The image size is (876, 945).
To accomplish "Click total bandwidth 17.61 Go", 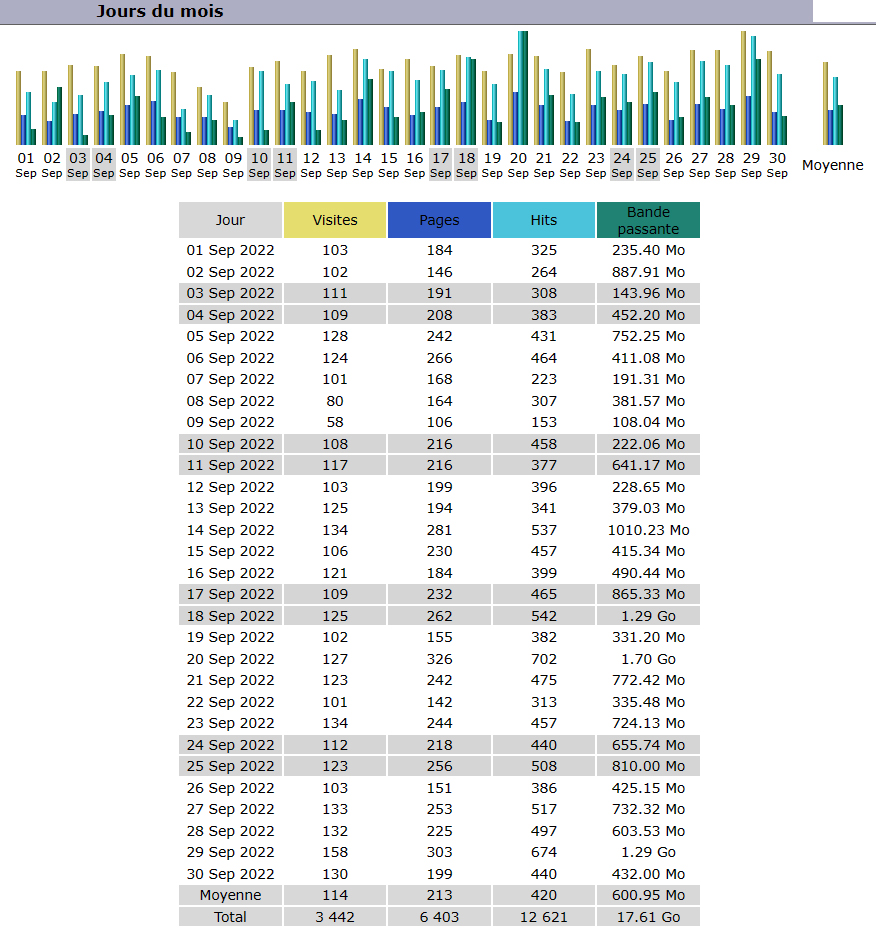I will click(648, 917).
